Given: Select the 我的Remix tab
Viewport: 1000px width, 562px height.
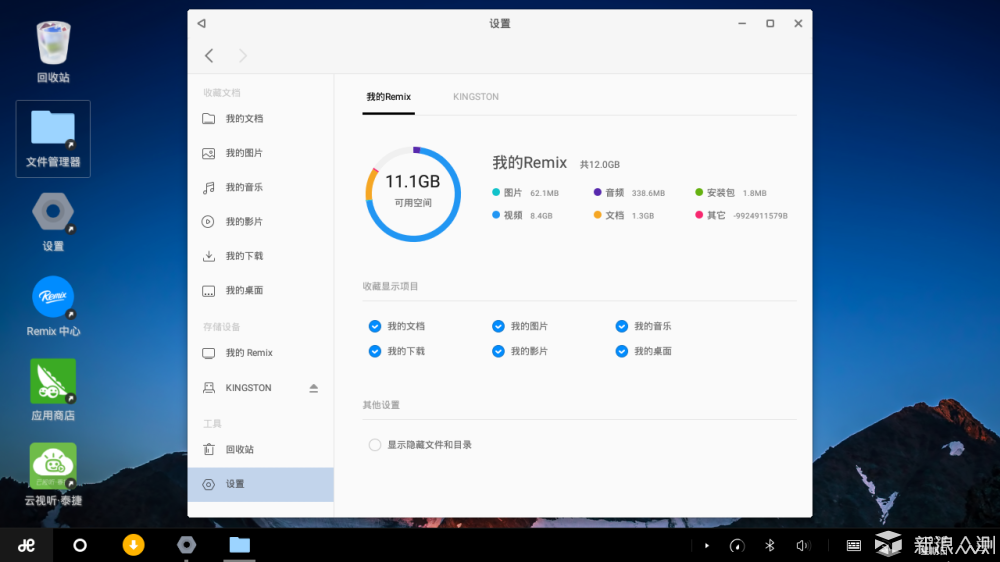Looking at the screenshot, I should point(388,97).
